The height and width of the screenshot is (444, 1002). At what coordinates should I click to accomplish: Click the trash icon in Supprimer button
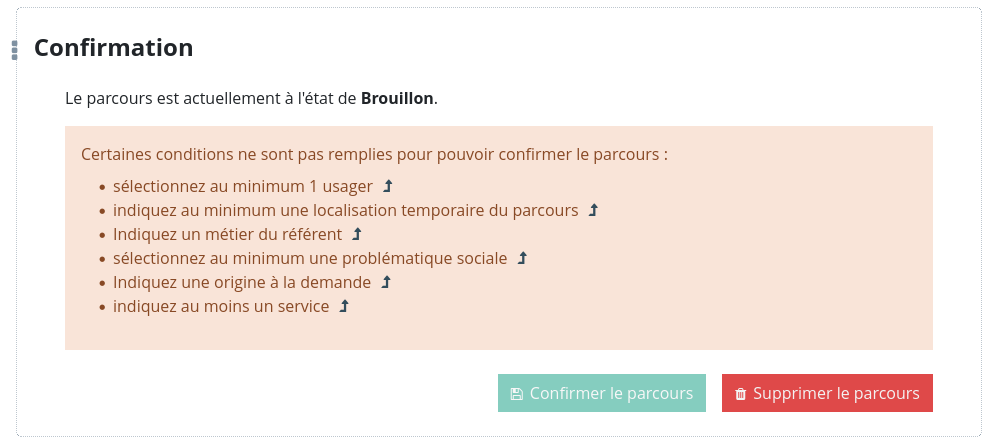[x=740, y=394]
